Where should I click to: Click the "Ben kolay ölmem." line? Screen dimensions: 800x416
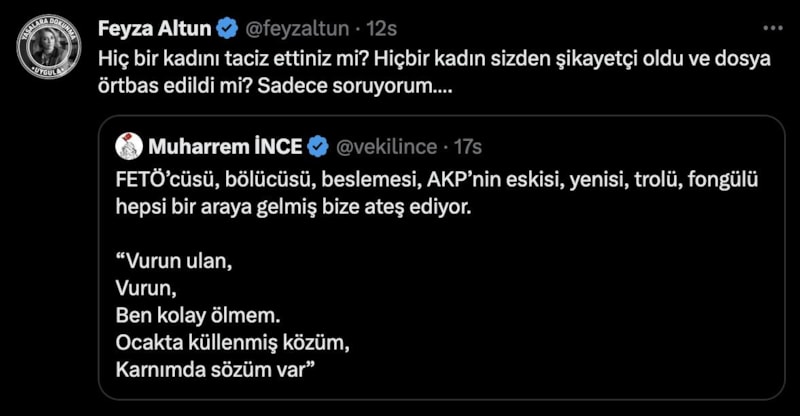coord(191,317)
